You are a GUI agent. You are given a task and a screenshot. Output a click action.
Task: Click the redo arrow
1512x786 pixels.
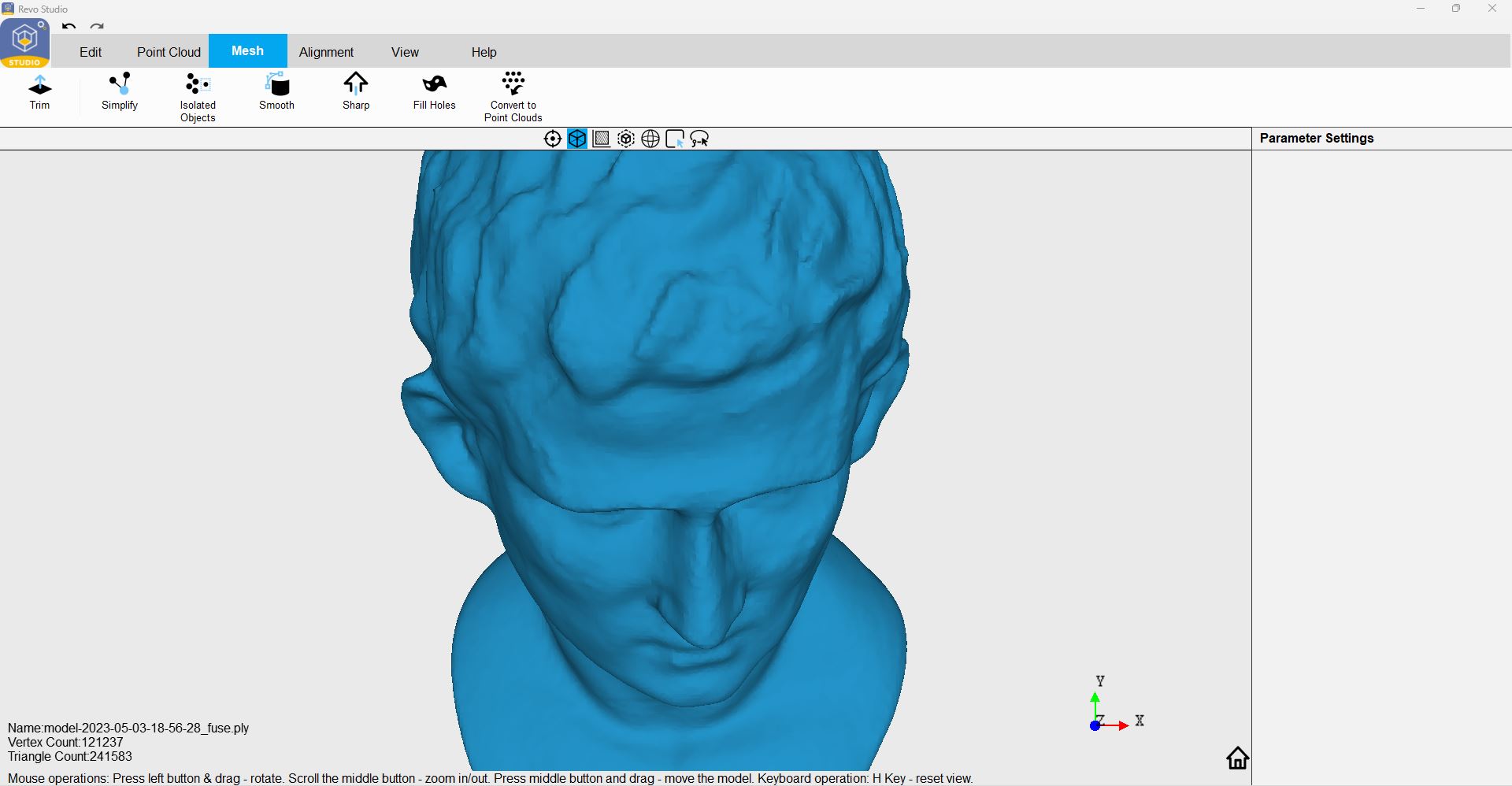(97, 27)
